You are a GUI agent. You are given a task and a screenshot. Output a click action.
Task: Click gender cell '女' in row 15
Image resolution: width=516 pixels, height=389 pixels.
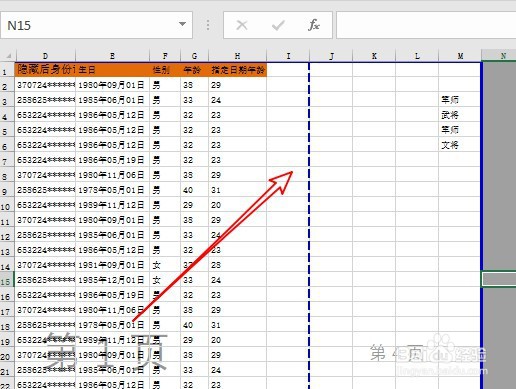[x=165, y=280]
